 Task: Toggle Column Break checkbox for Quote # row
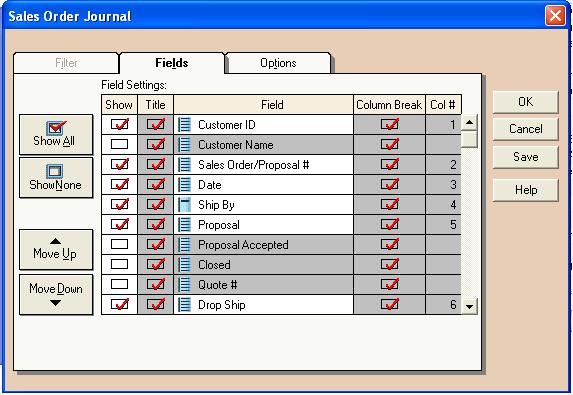click(x=390, y=284)
